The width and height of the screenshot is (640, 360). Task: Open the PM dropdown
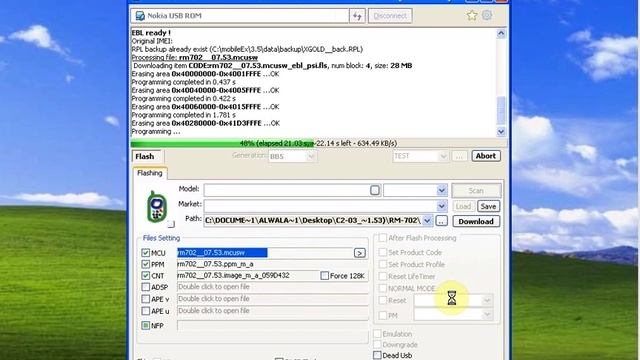coord(487,315)
